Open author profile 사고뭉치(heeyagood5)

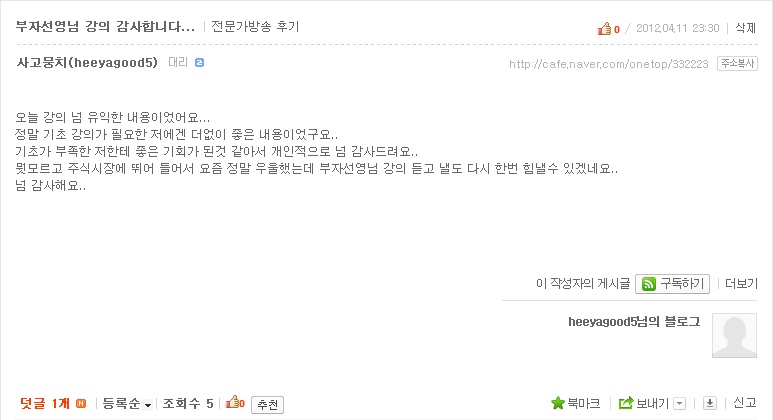click(87, 63)
